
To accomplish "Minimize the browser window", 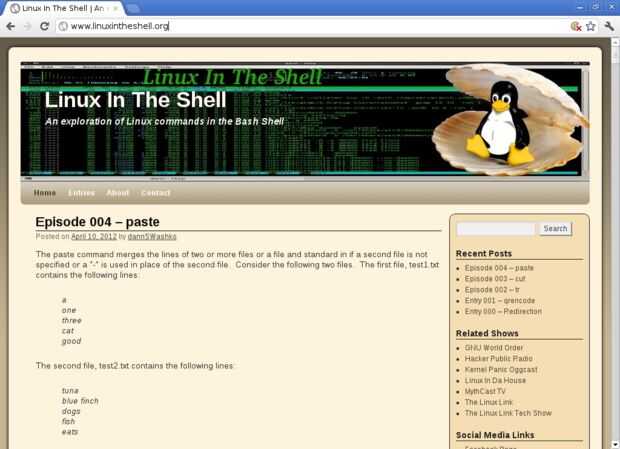I will (580, 7).
